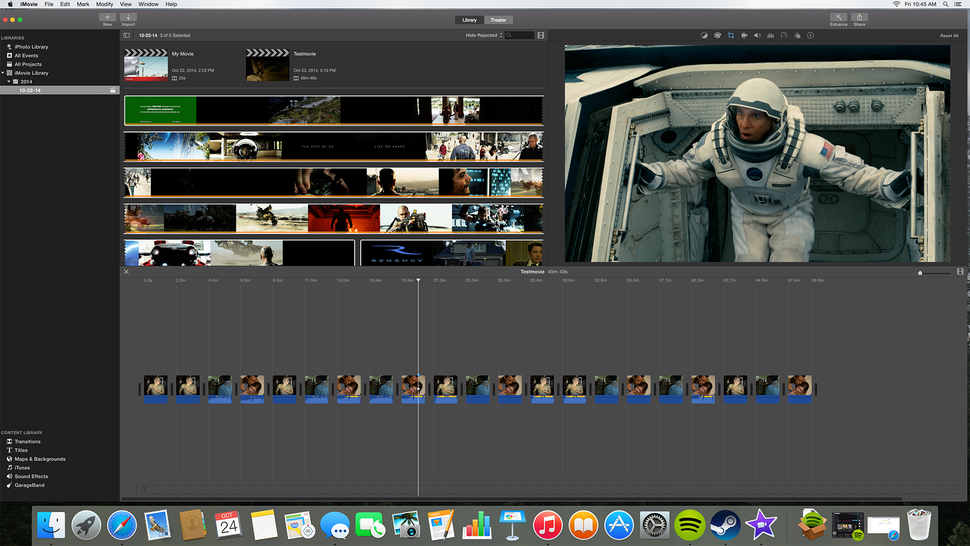This screenshot has height=546, width=970.
Task: Open the Hide Rejected filter dropdown
Action: 484,35
